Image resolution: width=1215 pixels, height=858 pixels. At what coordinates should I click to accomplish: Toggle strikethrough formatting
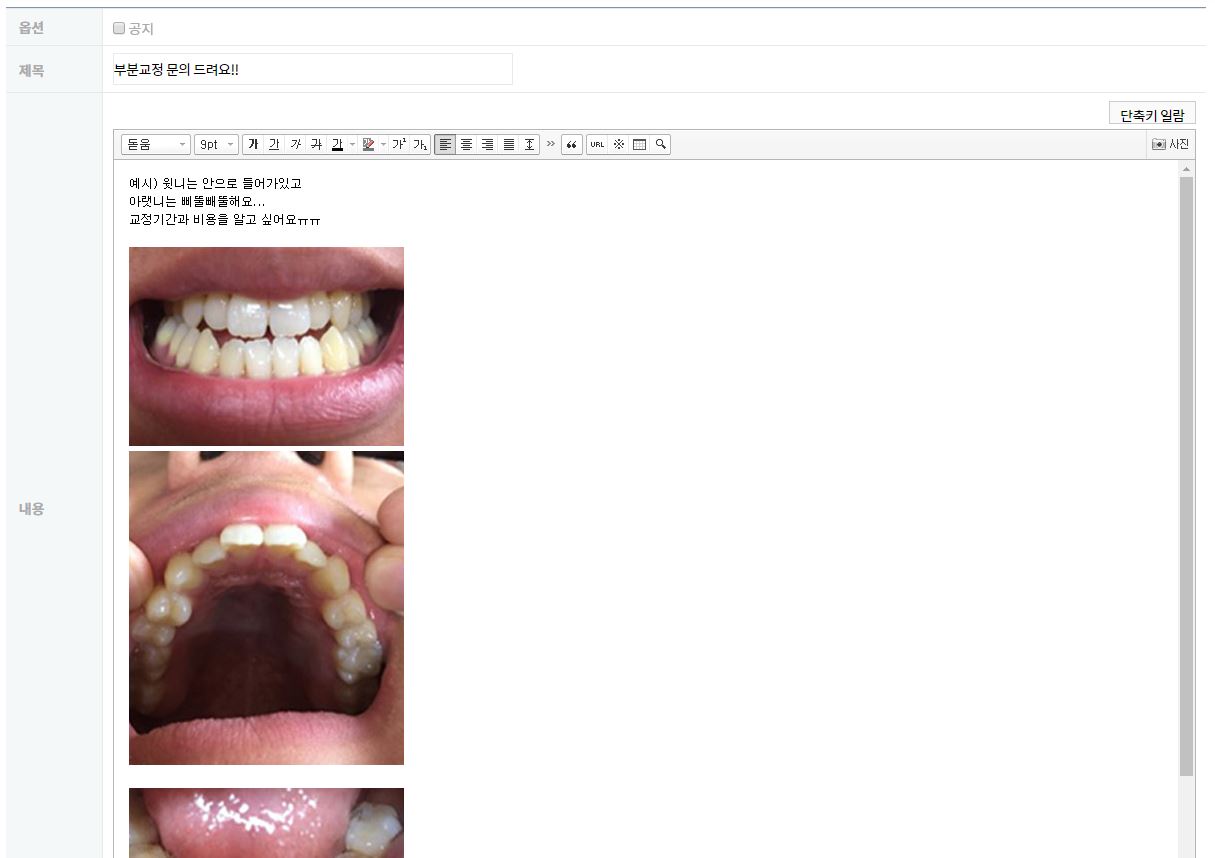(316, 144)
